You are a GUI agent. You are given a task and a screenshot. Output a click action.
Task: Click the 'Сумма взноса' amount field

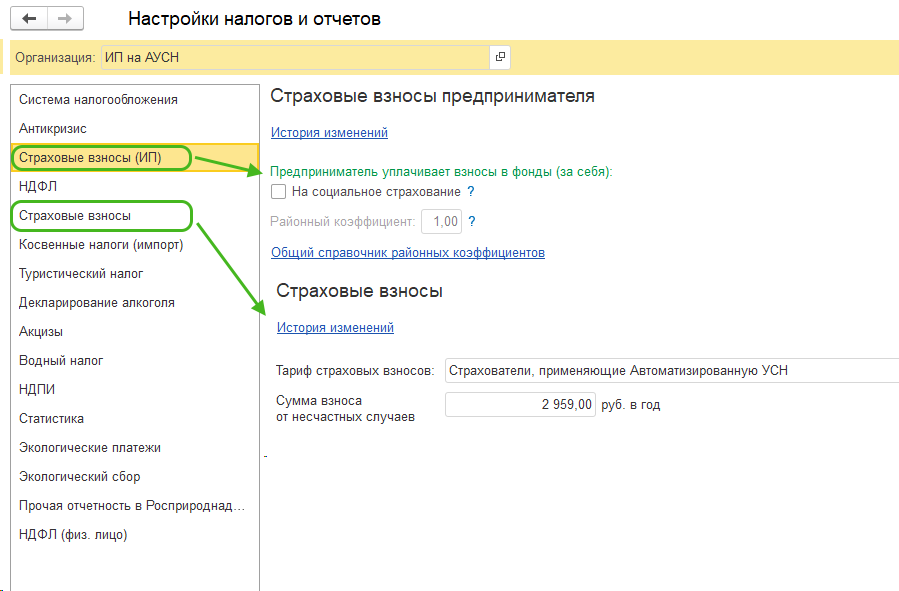pos(520,405)
